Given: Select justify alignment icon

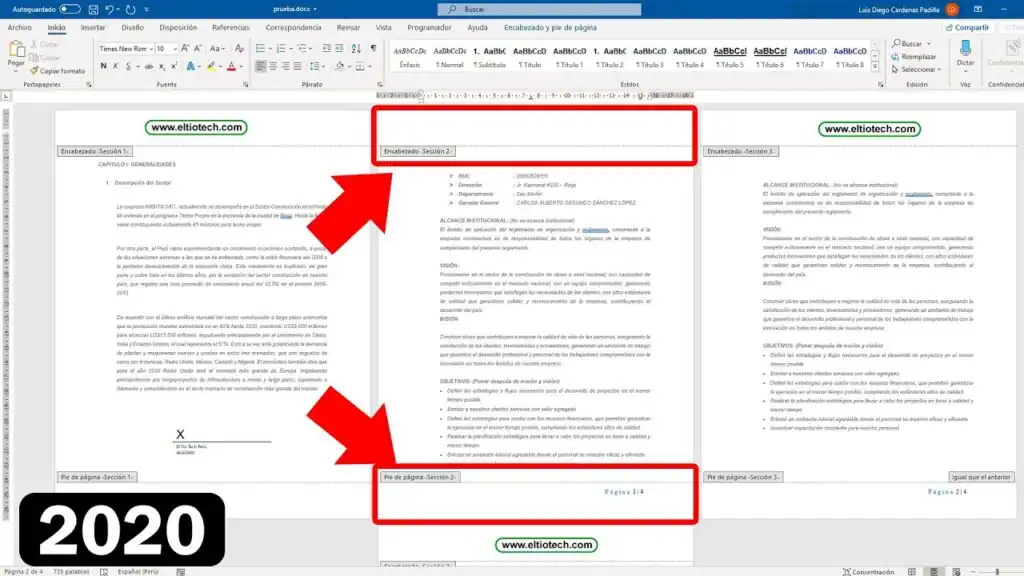Looking at the screenshot, I should pos(298,66).
